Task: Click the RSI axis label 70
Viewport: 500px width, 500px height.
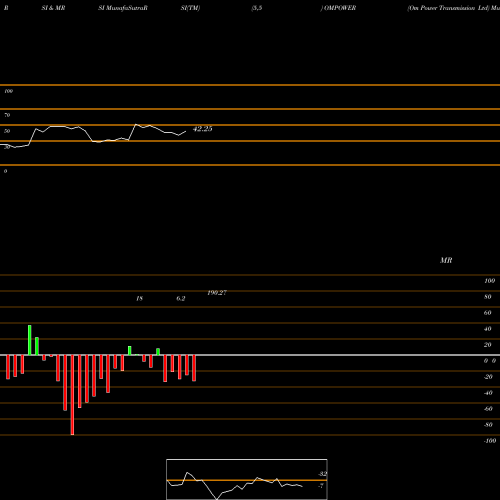Action: (7, 115)
